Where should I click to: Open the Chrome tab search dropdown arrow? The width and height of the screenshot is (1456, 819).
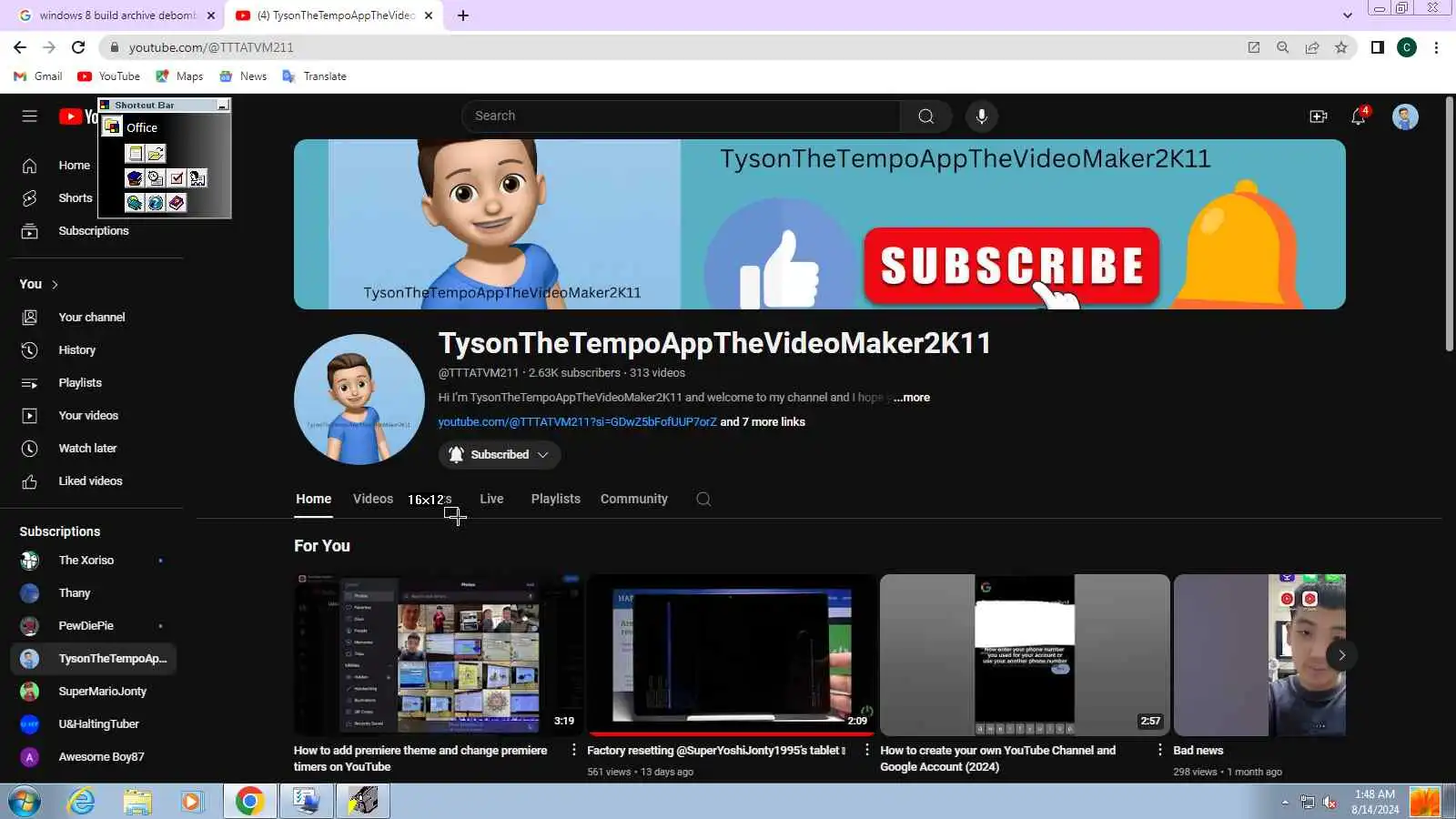click(1348, 15)
